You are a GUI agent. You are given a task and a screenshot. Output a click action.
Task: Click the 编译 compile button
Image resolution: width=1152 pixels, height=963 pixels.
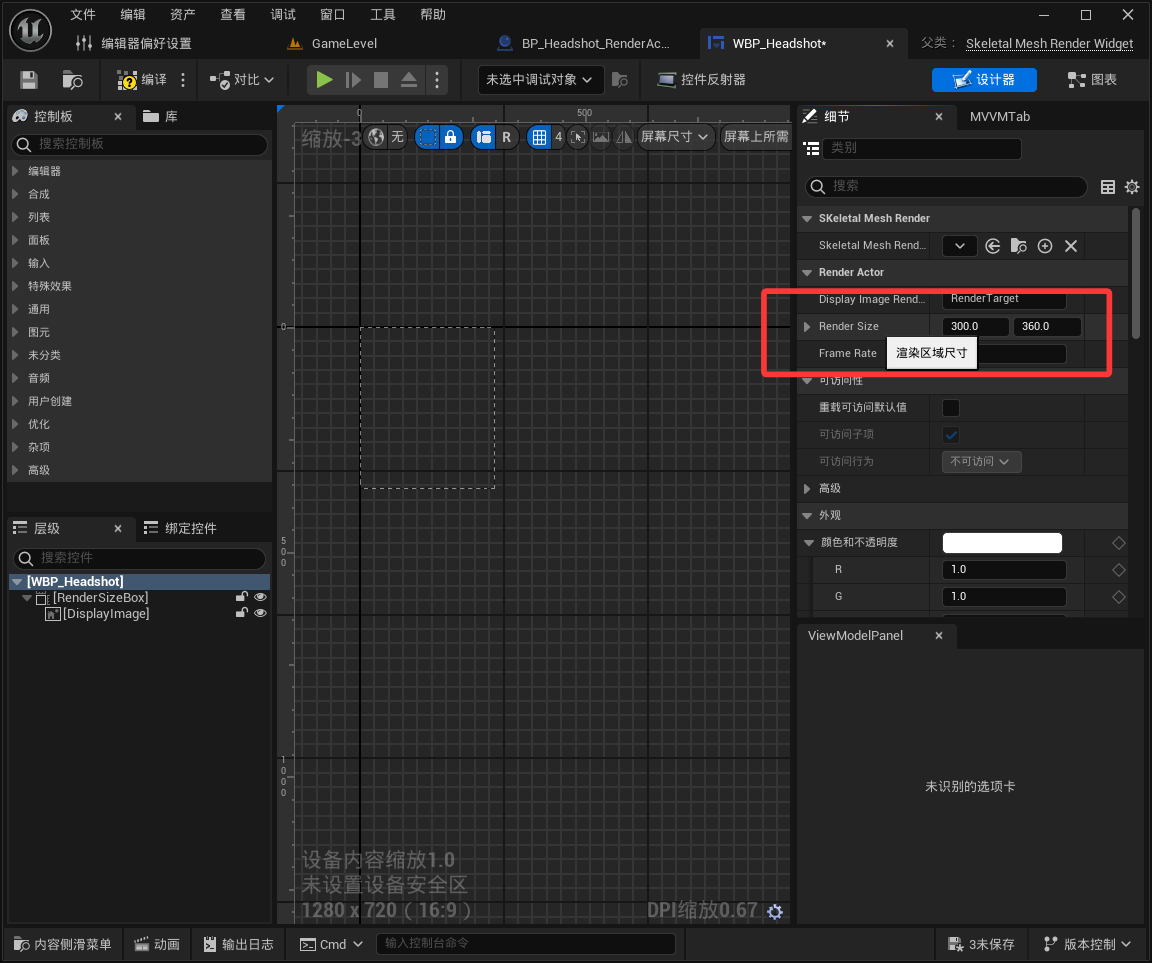pos(143,79)
